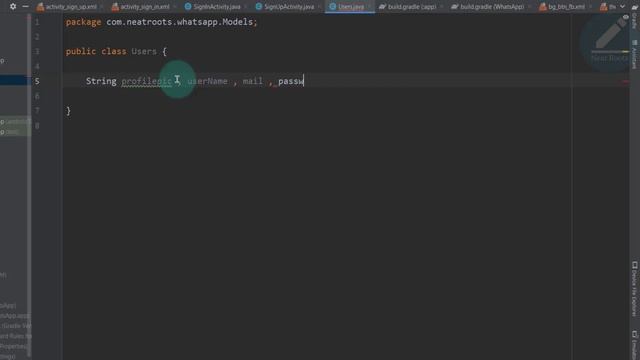The width and height of the screenshot is (640, 360).
Task: Click the closing brace on line 7
Action: click(x=68, y=111)
